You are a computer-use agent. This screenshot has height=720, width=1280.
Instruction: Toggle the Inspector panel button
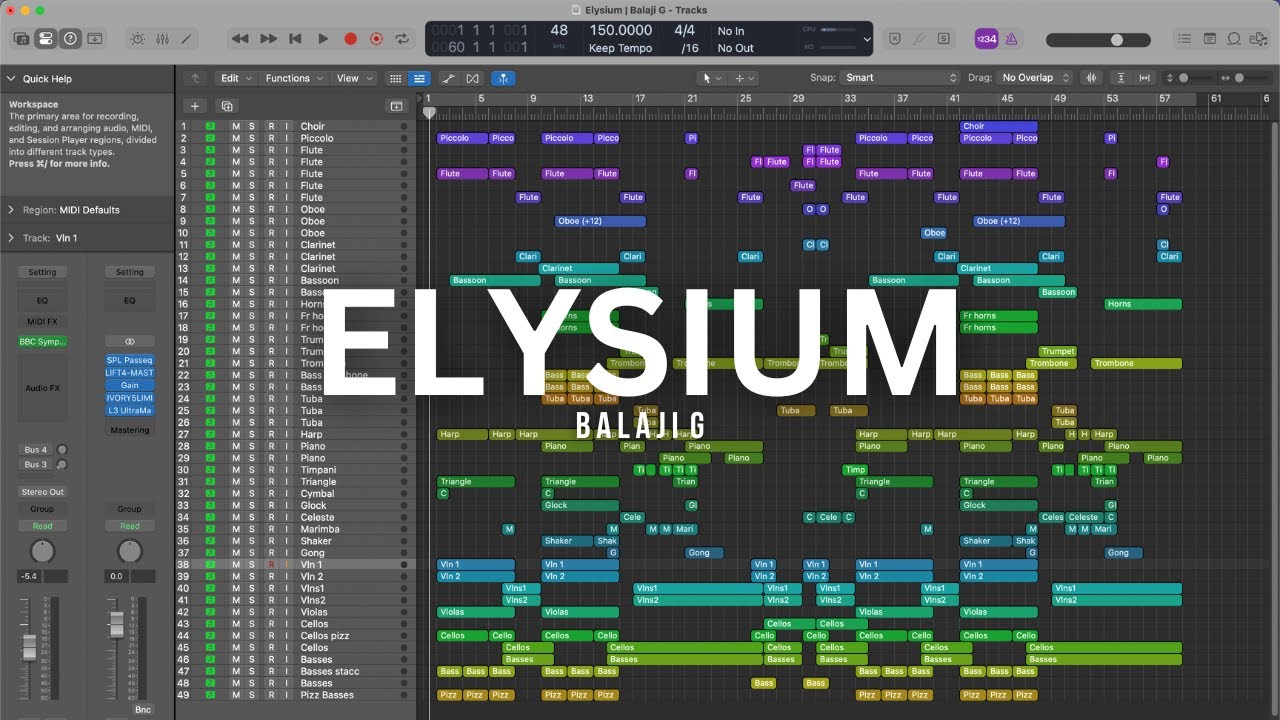tap(45, 39)
